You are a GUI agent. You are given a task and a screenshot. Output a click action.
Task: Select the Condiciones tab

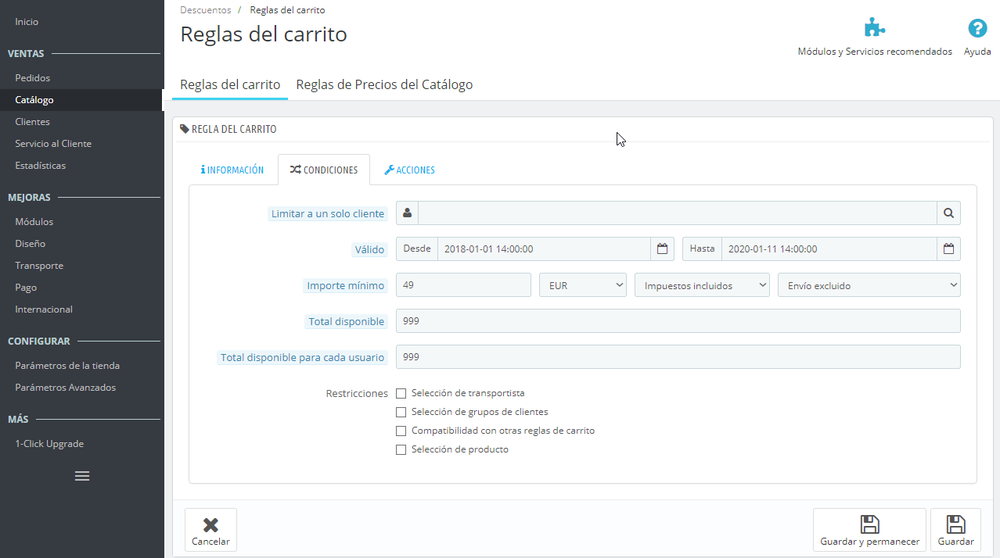pos(324,170)
